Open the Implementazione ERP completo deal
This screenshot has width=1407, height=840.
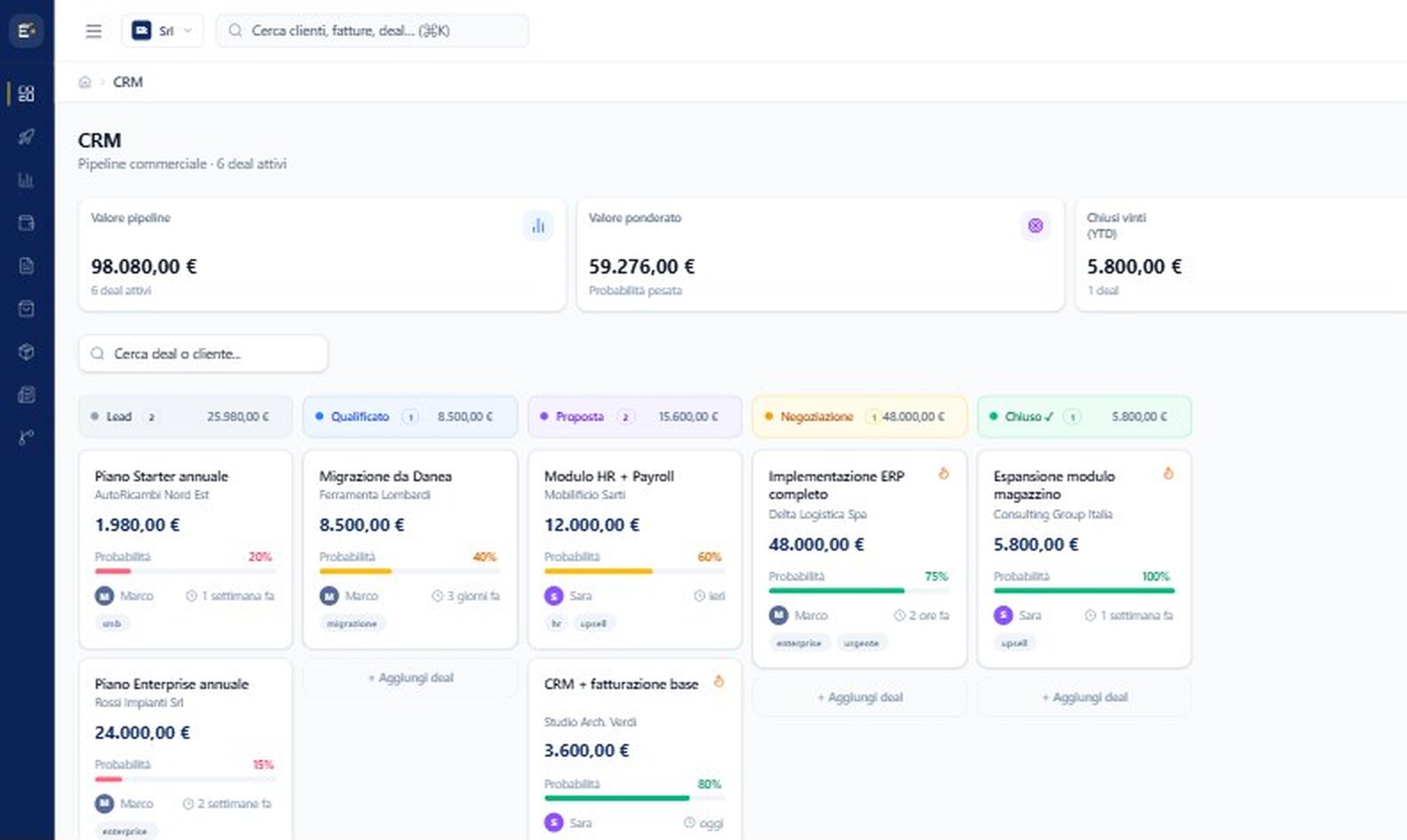(x=859, y=559)
